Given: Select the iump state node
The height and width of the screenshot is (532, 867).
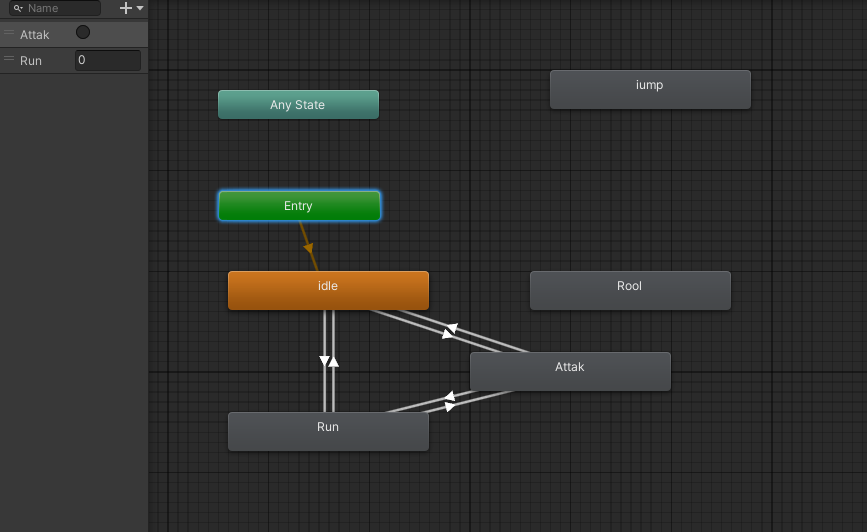Looking at the screenshot, I should click(x=650, y=89).
